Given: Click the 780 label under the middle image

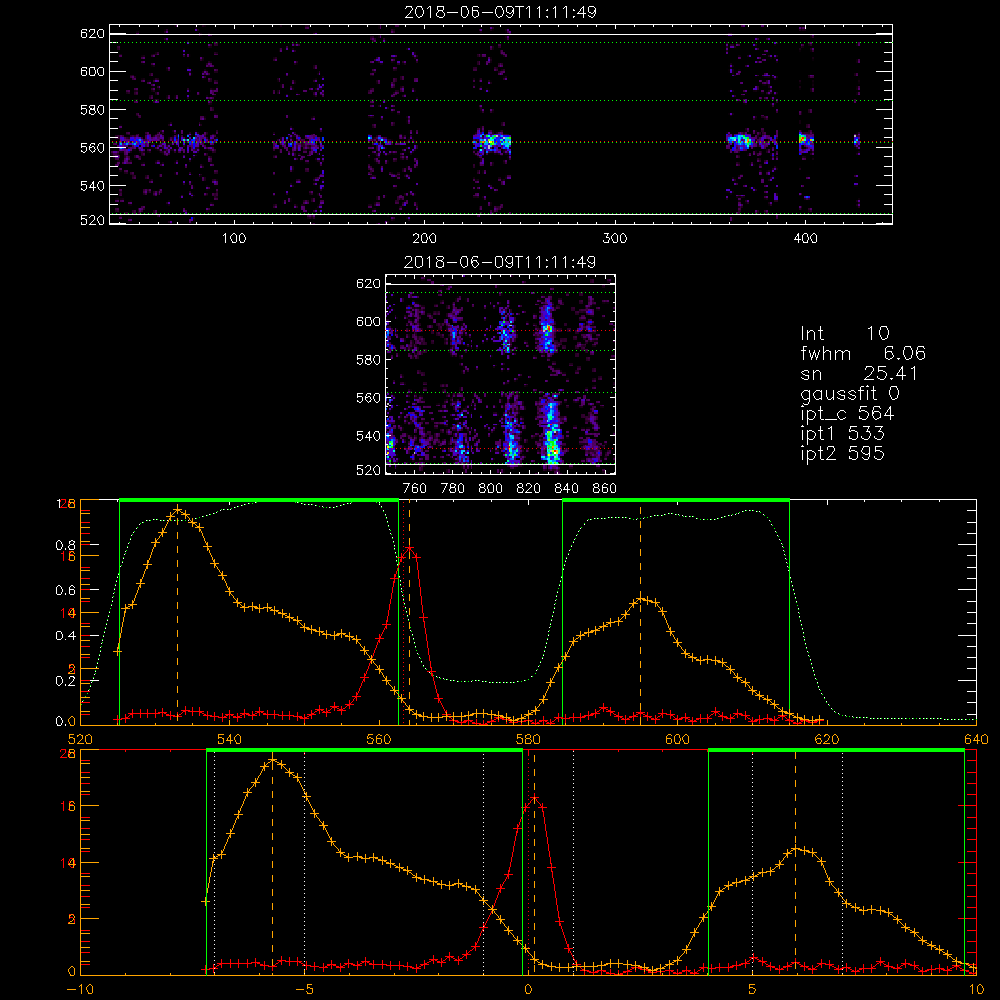Looking at the screenshot, I should click(453, 489).
